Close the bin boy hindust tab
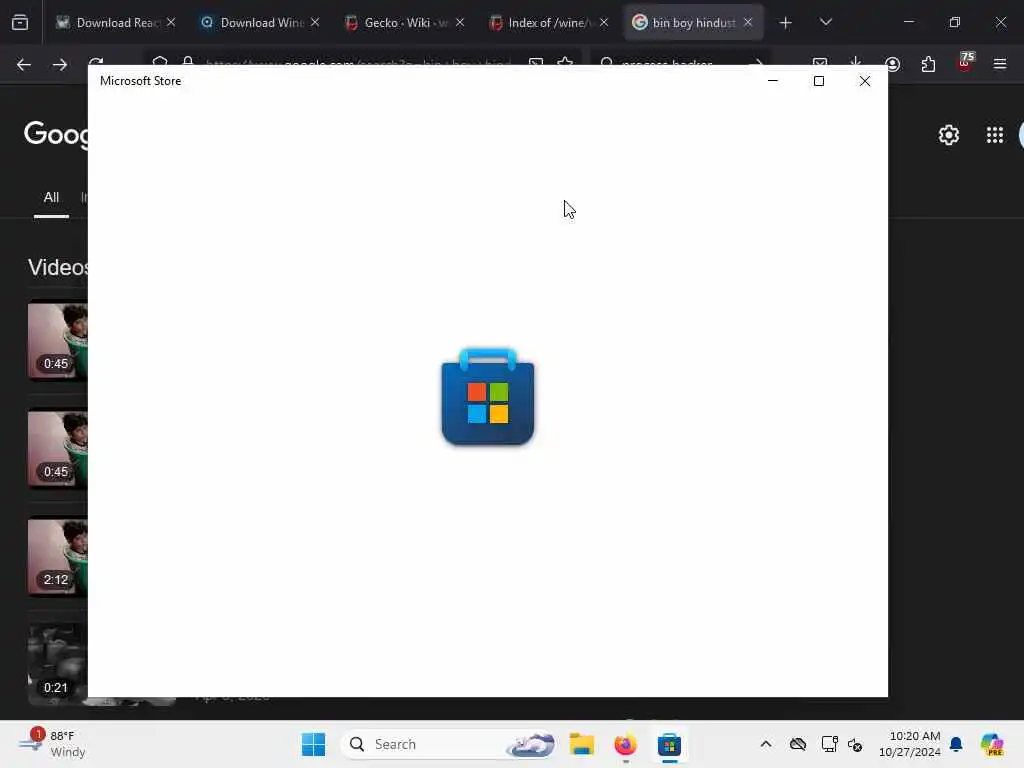The width and height of the screenshot is (1024, 768). click(x=748, y=23)
